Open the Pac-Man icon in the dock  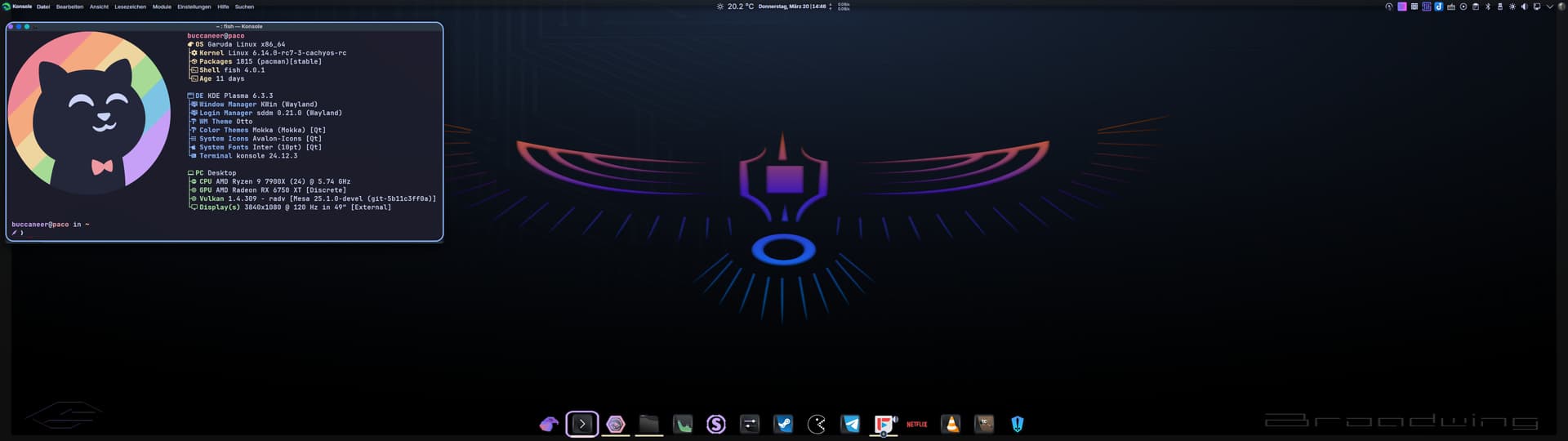pos(817,424)
